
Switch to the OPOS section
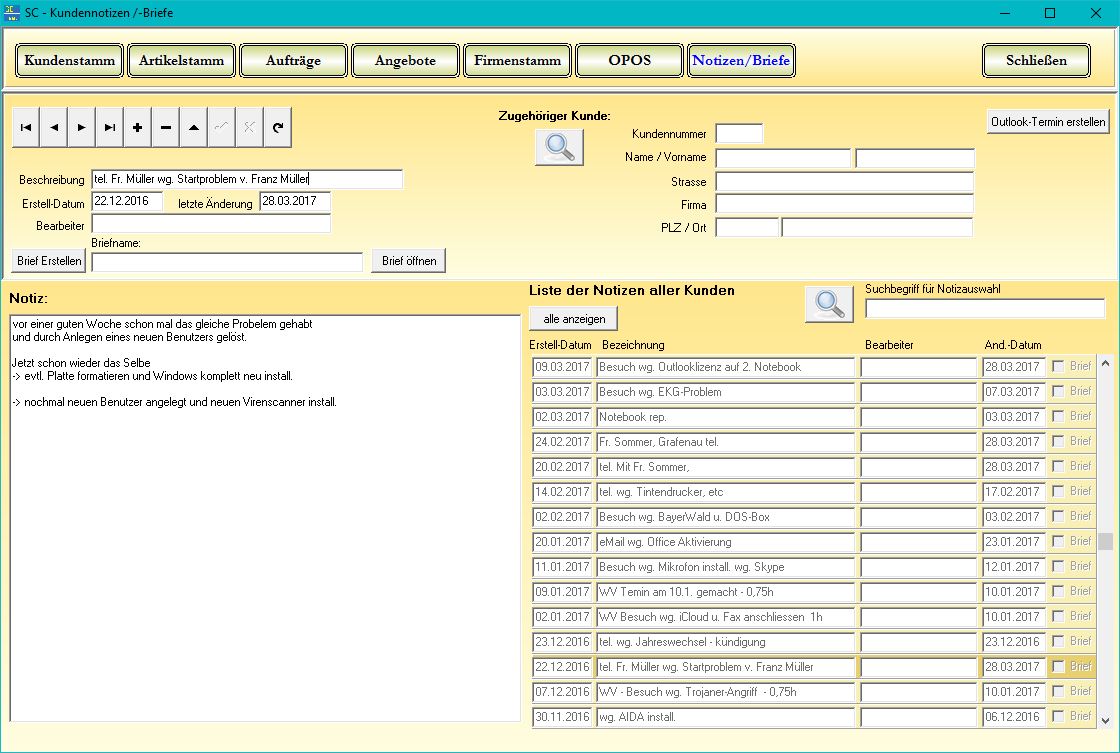(630, 61)
